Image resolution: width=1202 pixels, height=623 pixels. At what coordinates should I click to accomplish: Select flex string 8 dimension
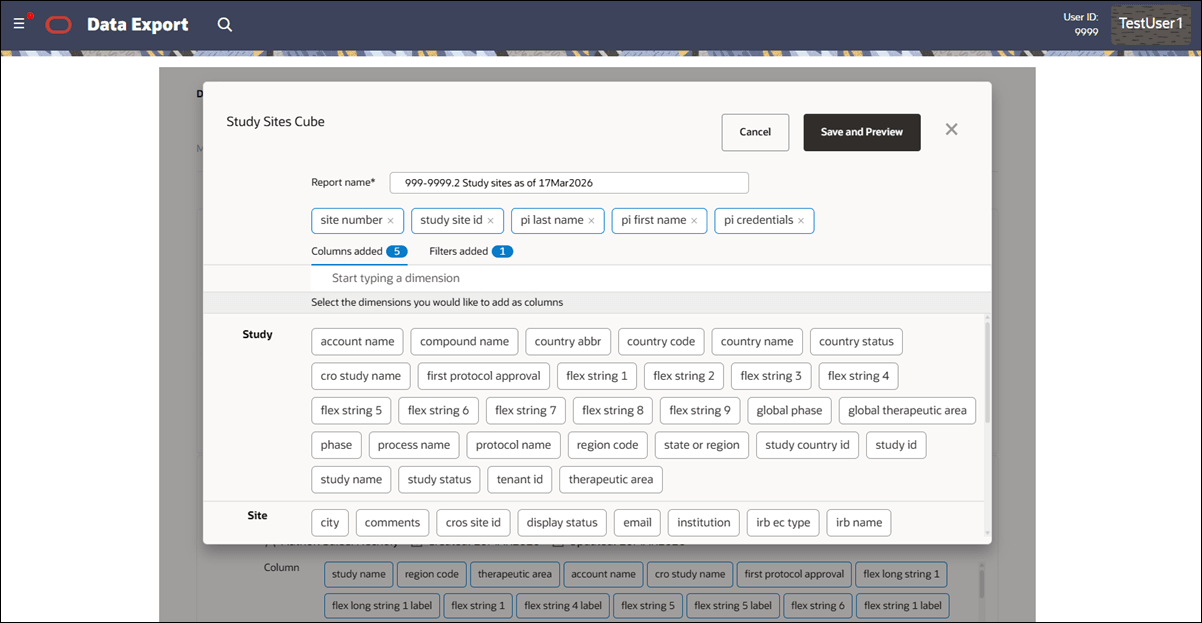(x=613, y=410)
